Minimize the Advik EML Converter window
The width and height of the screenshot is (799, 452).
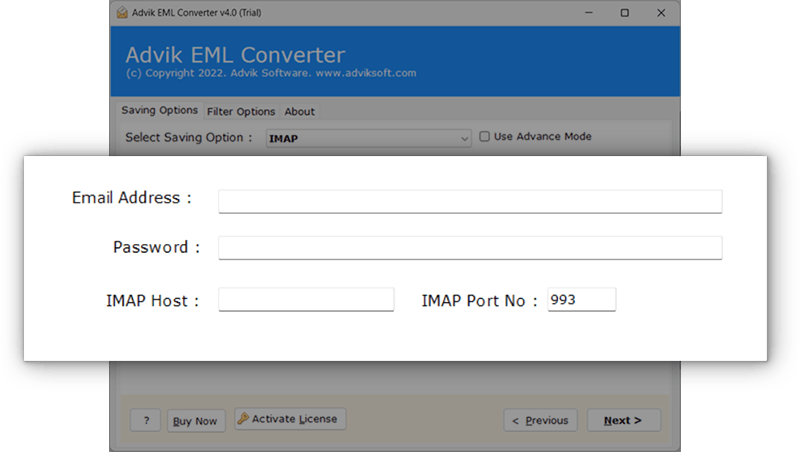589,13
